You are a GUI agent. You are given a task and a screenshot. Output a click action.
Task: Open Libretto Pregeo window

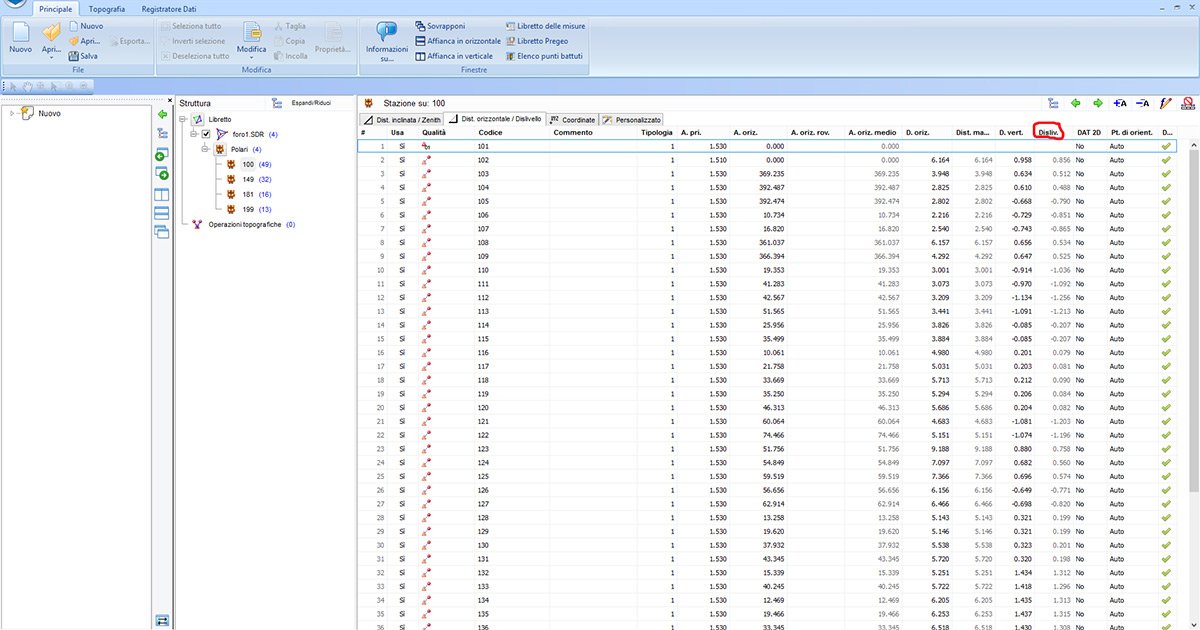click(536, 41)
